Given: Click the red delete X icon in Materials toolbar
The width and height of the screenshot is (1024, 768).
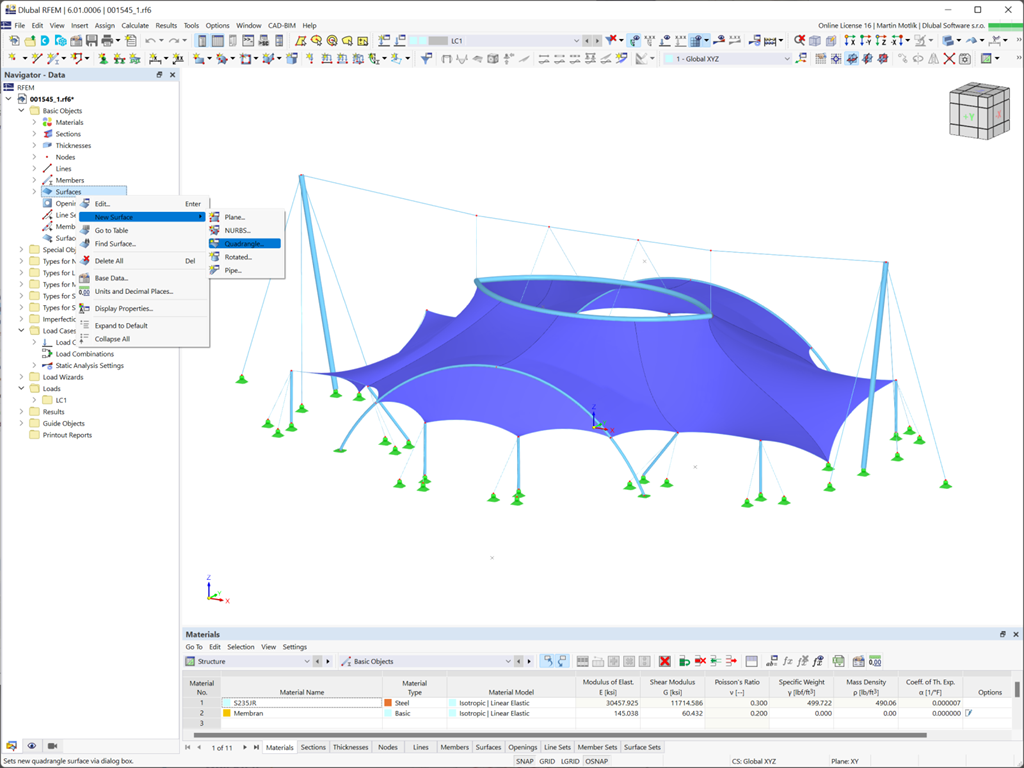Looking at the screenshot, I should (664, 662).
